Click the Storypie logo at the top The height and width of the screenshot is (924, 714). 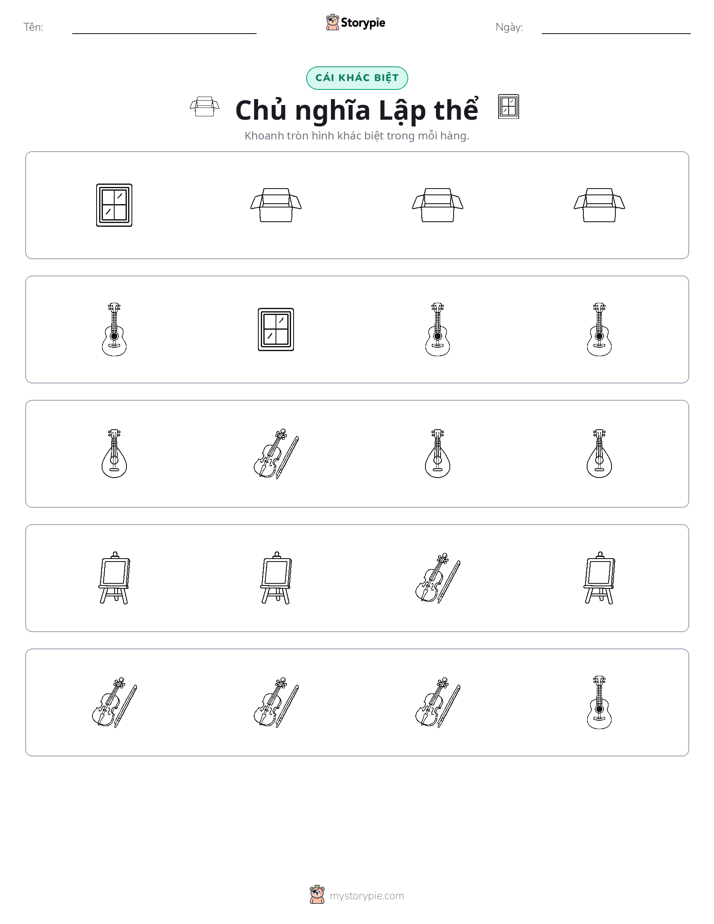point(355,22)
